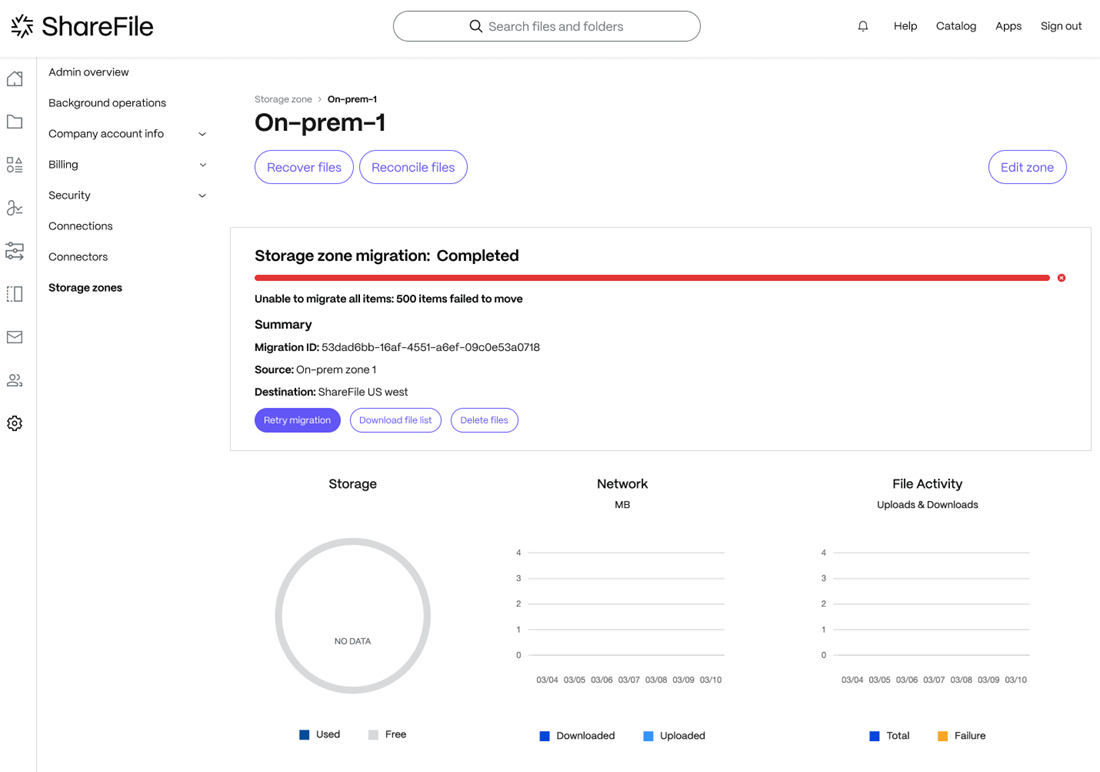Click Sign out

[x=1061, y=26]
